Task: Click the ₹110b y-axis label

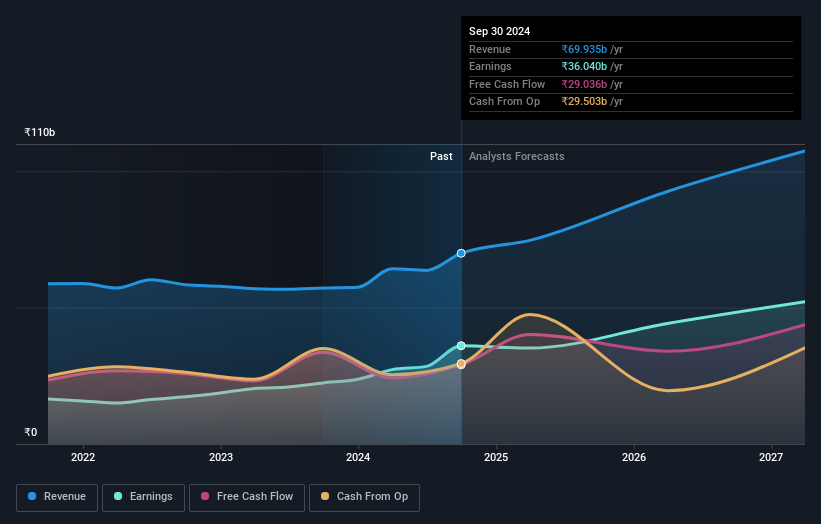Action: pos(40,132)
